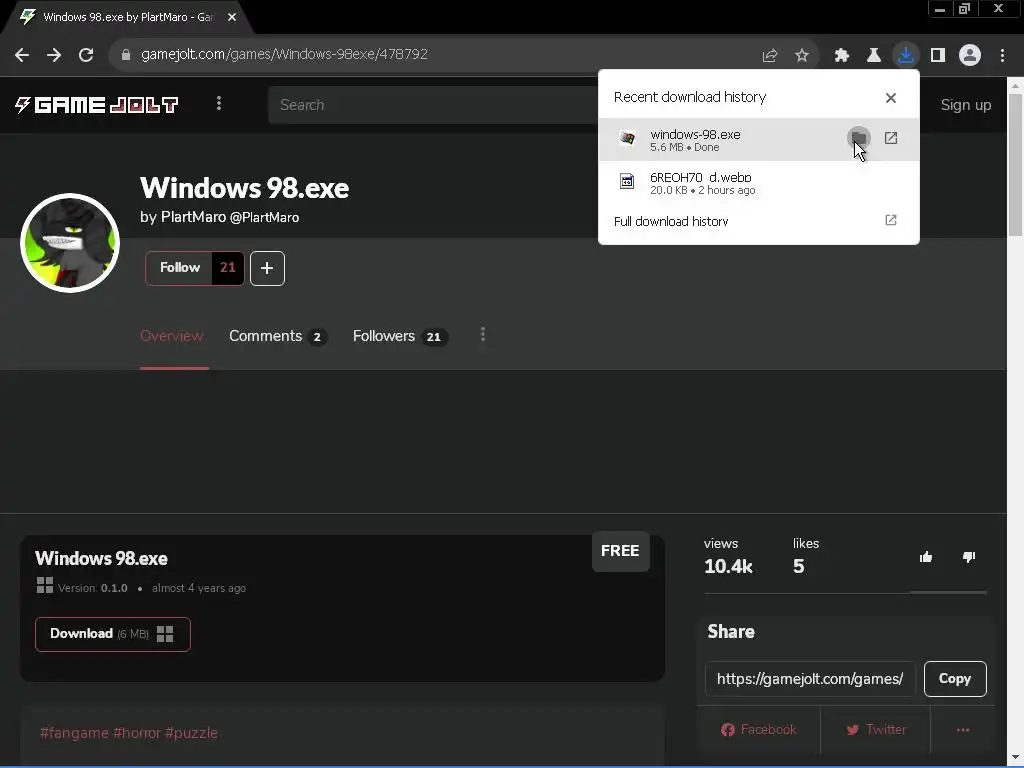Copy the game share link
The width and height of the screenshot is (1024, 768).
coord(955,679)
